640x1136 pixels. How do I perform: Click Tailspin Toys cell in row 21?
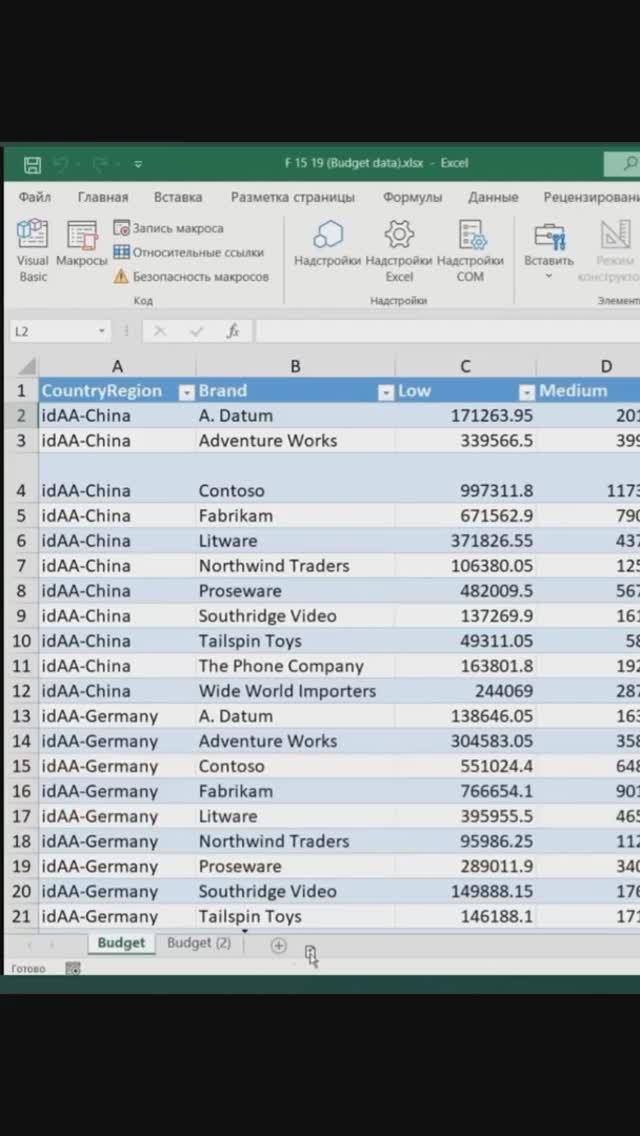[x=295, y=916]
